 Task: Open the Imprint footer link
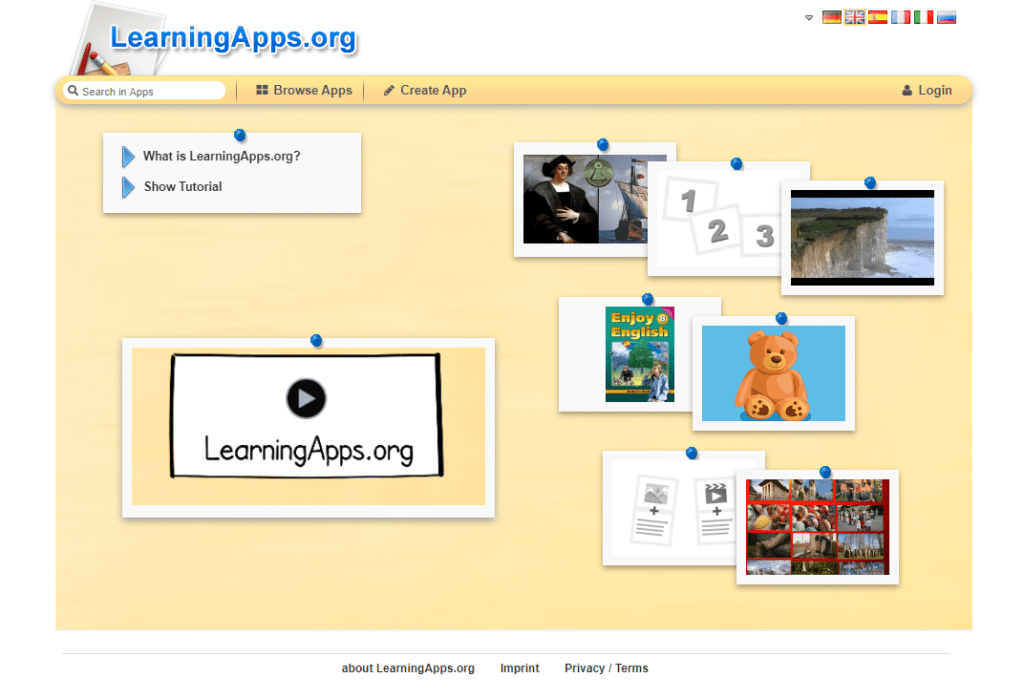tap(520, 668)
